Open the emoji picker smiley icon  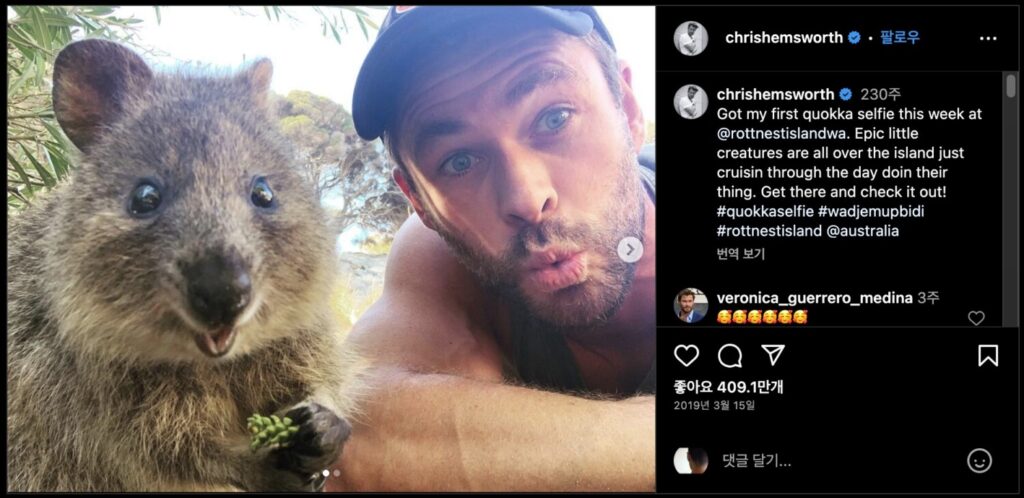[x=979, y=461]
